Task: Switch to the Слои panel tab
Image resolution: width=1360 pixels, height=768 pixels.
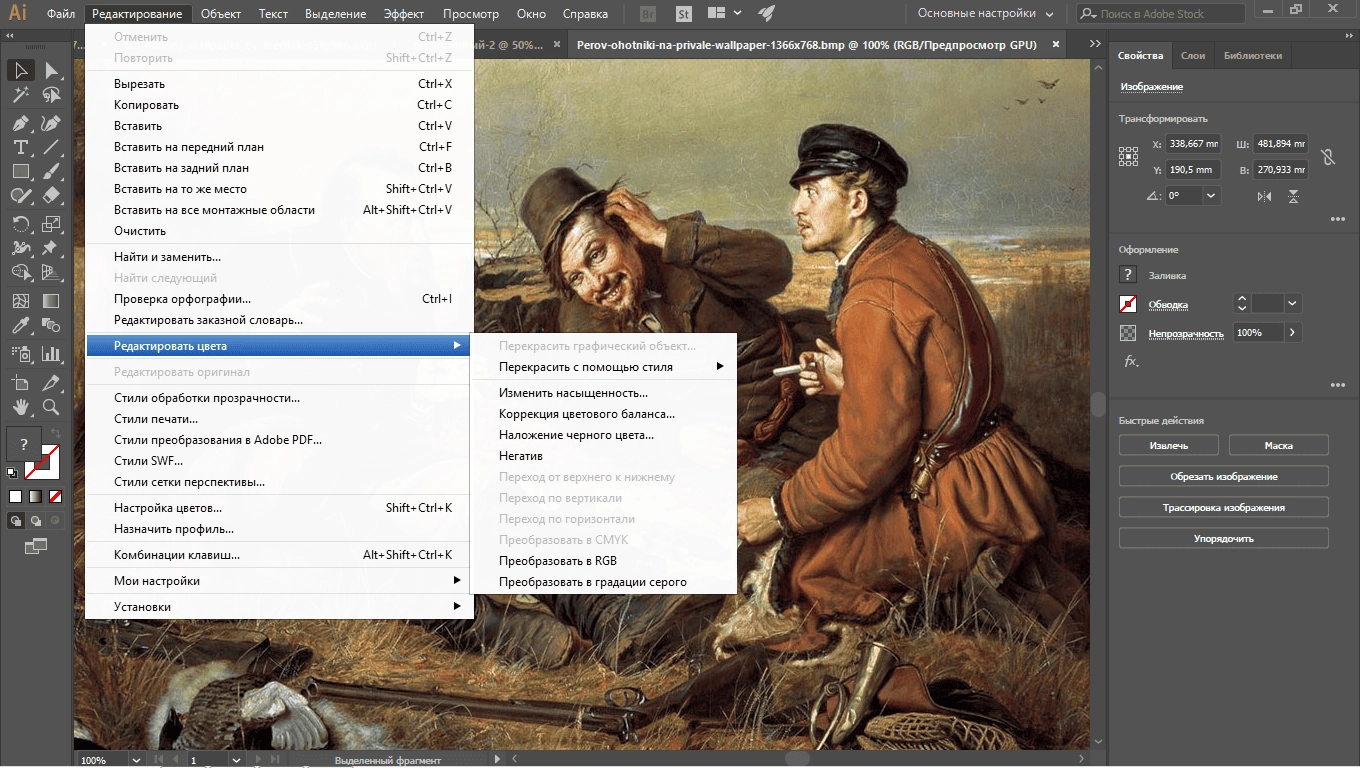Action: coord(1192,56)
